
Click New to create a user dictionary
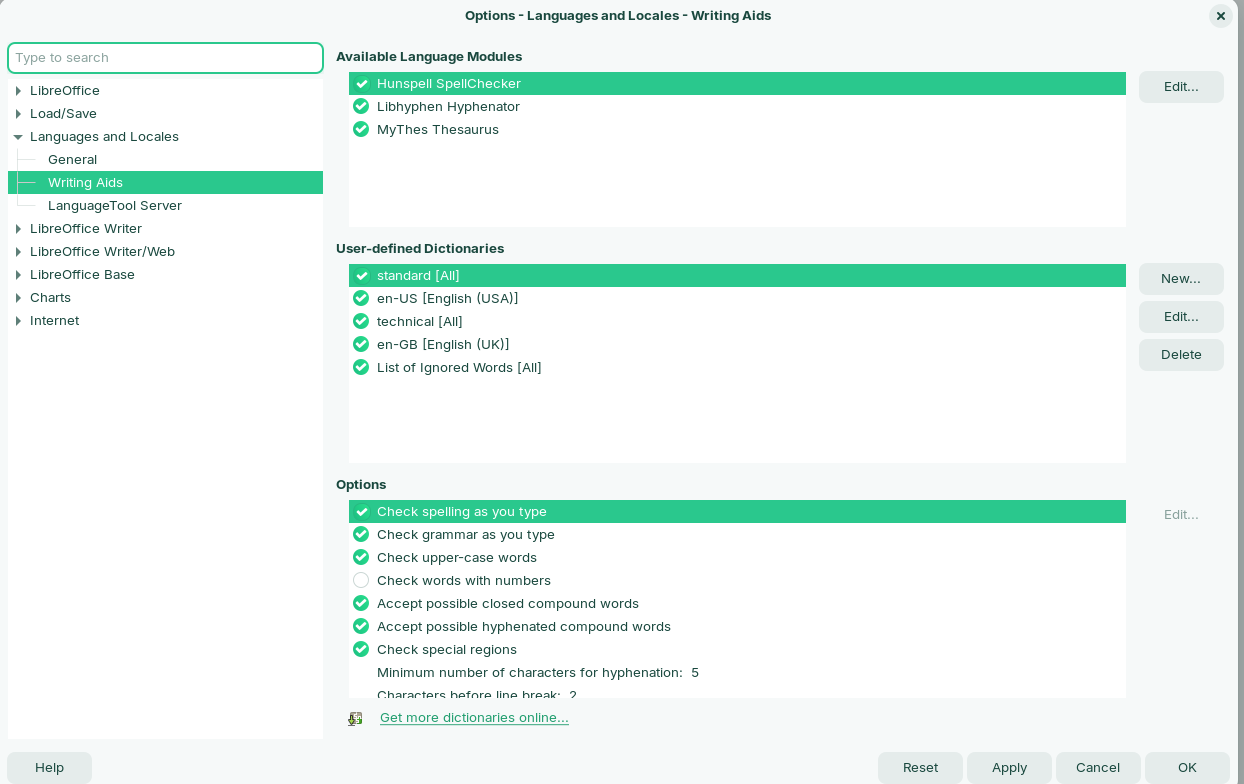click(1180, 279)
